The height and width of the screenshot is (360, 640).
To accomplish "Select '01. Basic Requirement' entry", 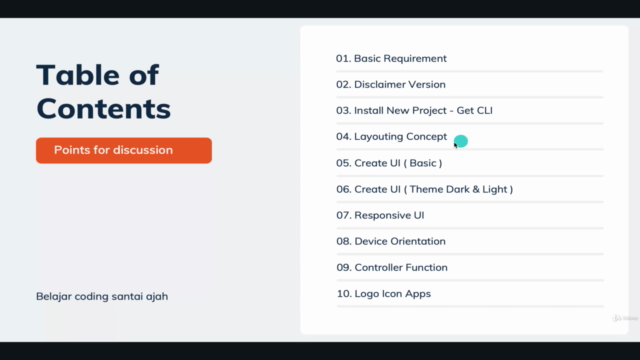I will pos(391,58).
